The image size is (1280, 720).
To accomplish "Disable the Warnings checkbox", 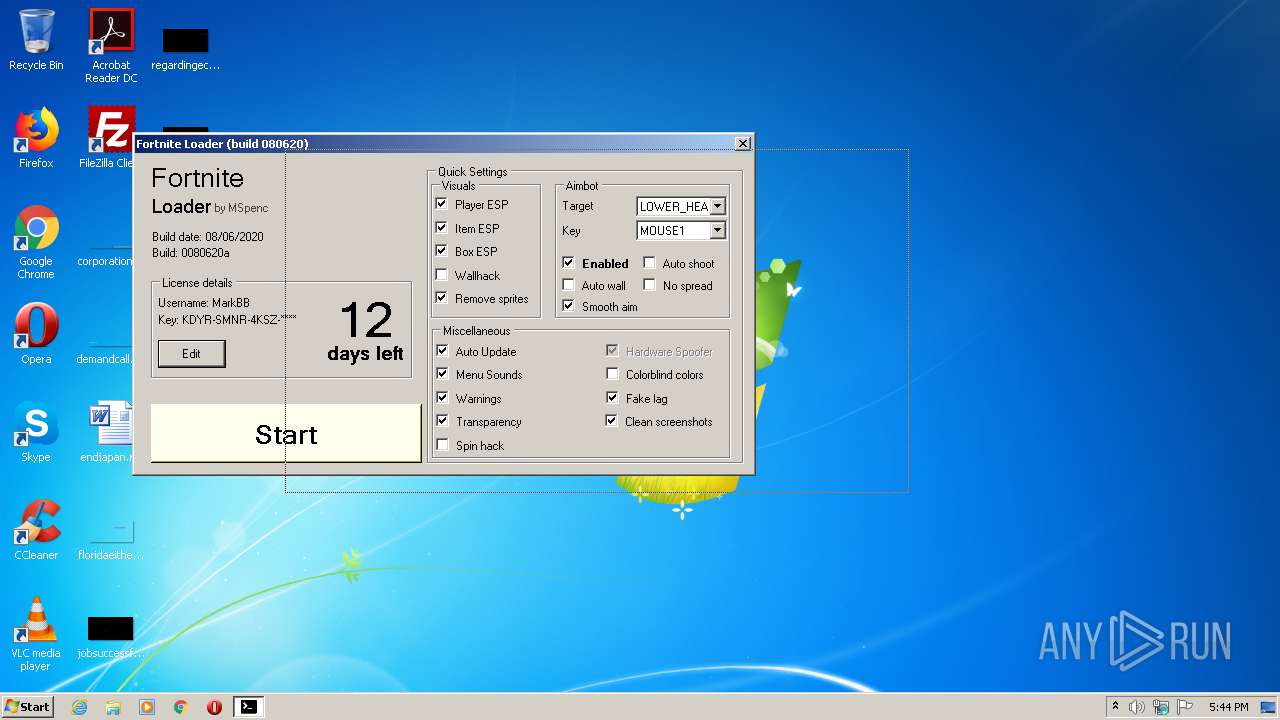I will (442, 398).
